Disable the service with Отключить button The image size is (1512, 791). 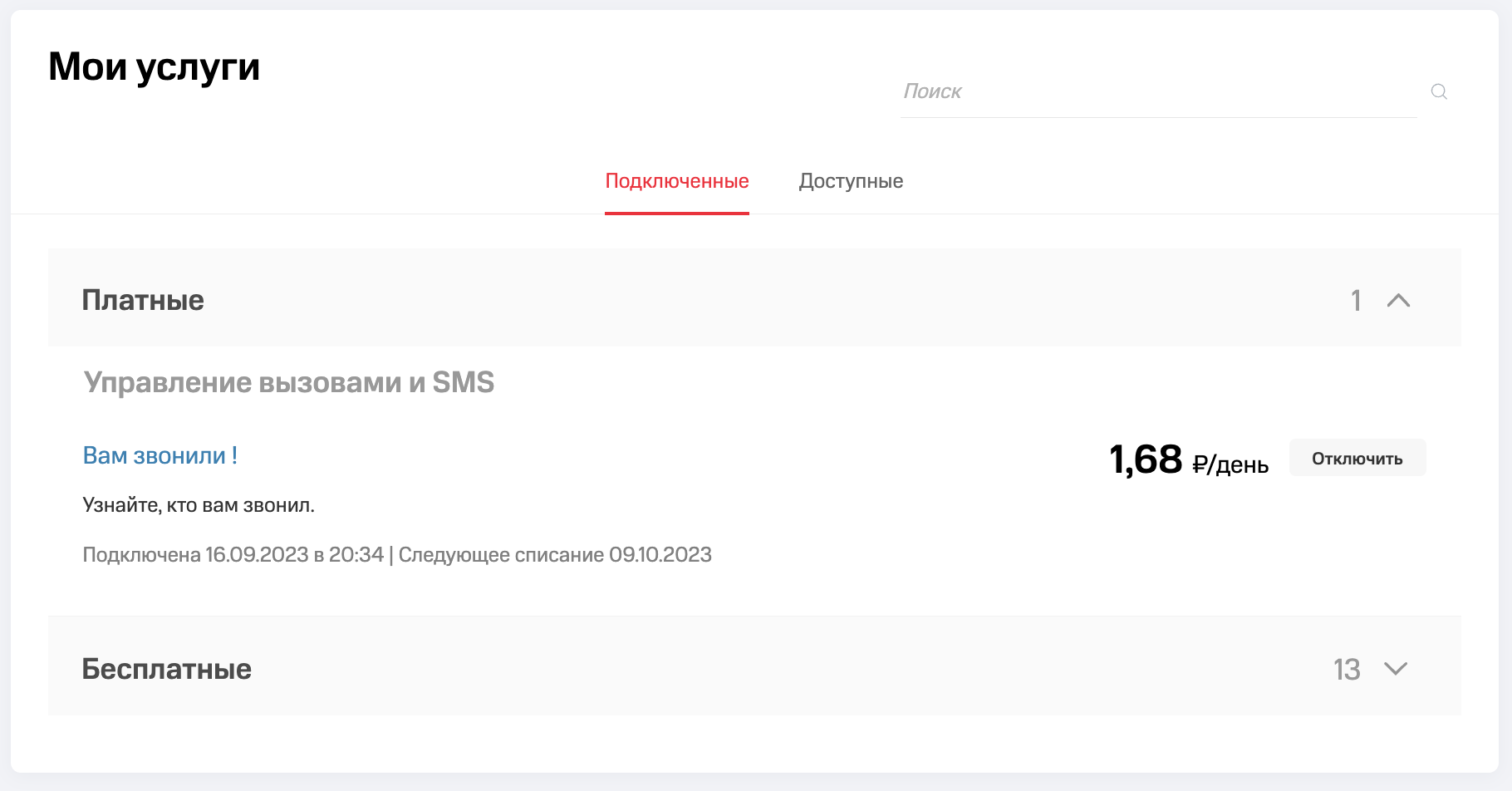point(1357,458)
